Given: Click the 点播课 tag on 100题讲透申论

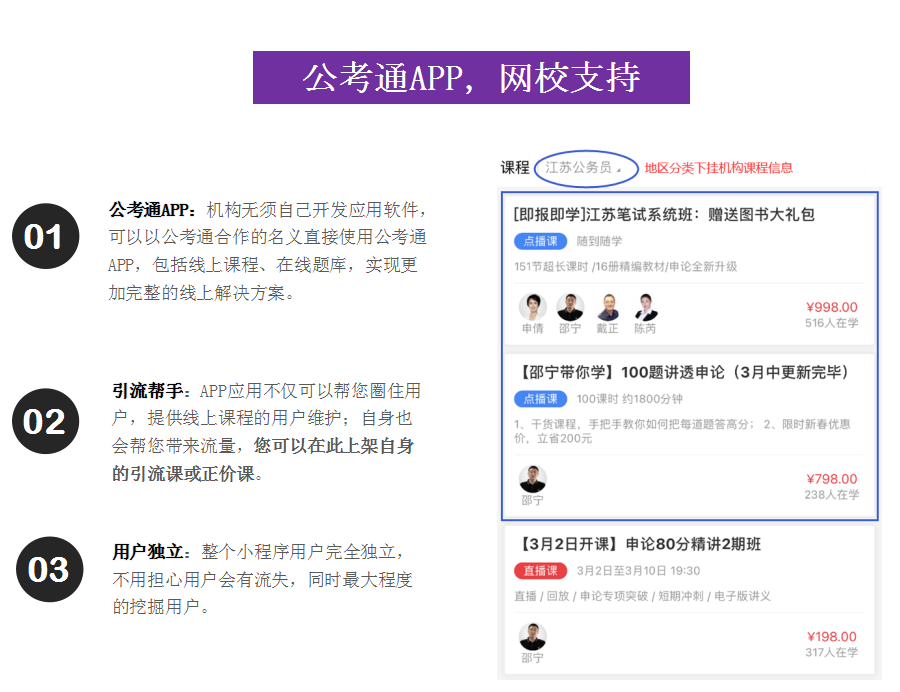Looking at the screenshot, I should pos(540,399).
